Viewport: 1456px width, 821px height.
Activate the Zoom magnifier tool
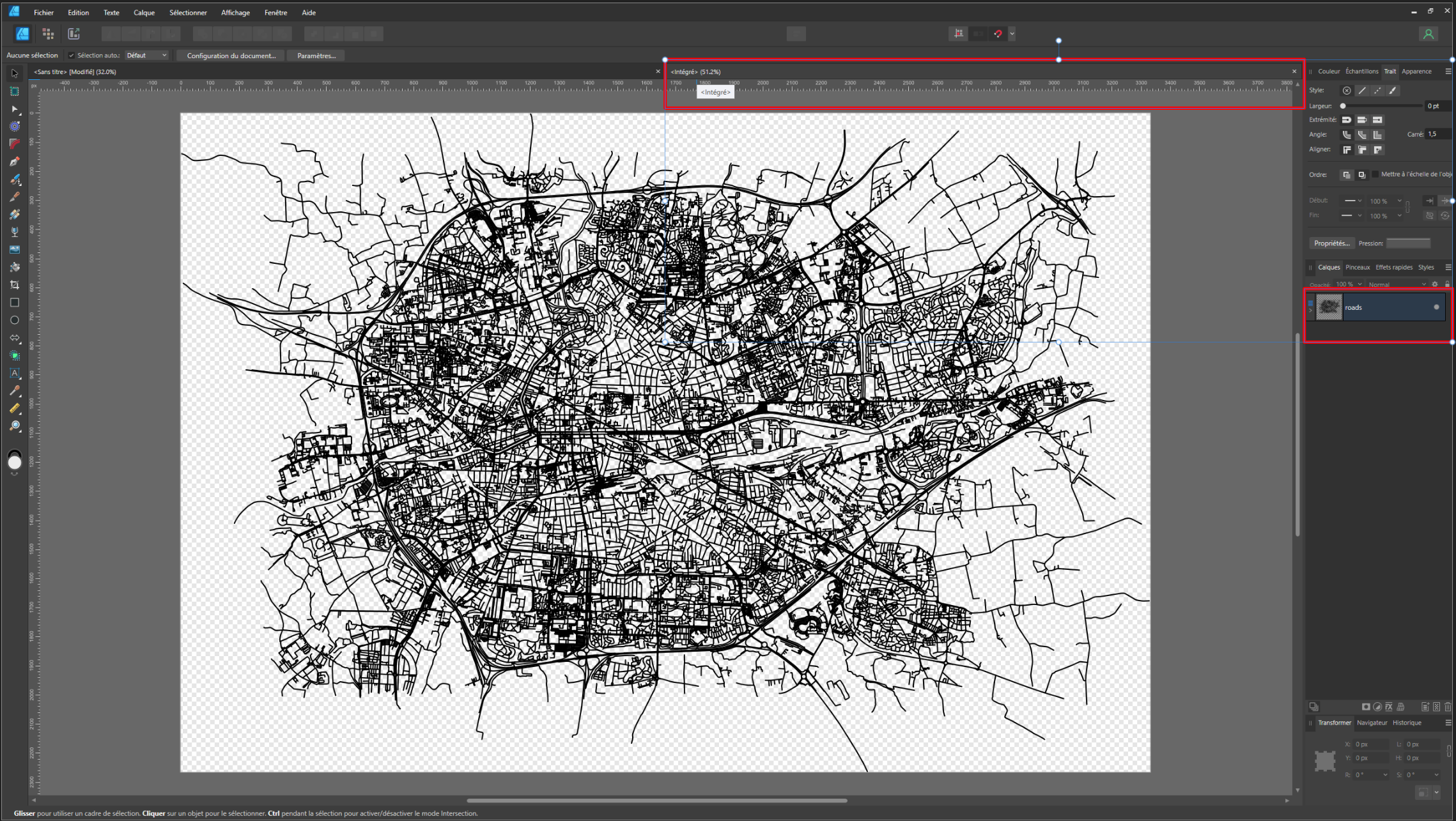14,426
